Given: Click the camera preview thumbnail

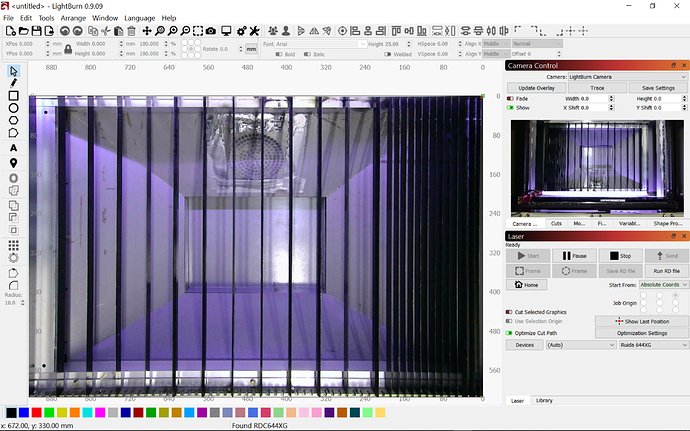Looking at the screenshot, I should click(x=597, y=168).
